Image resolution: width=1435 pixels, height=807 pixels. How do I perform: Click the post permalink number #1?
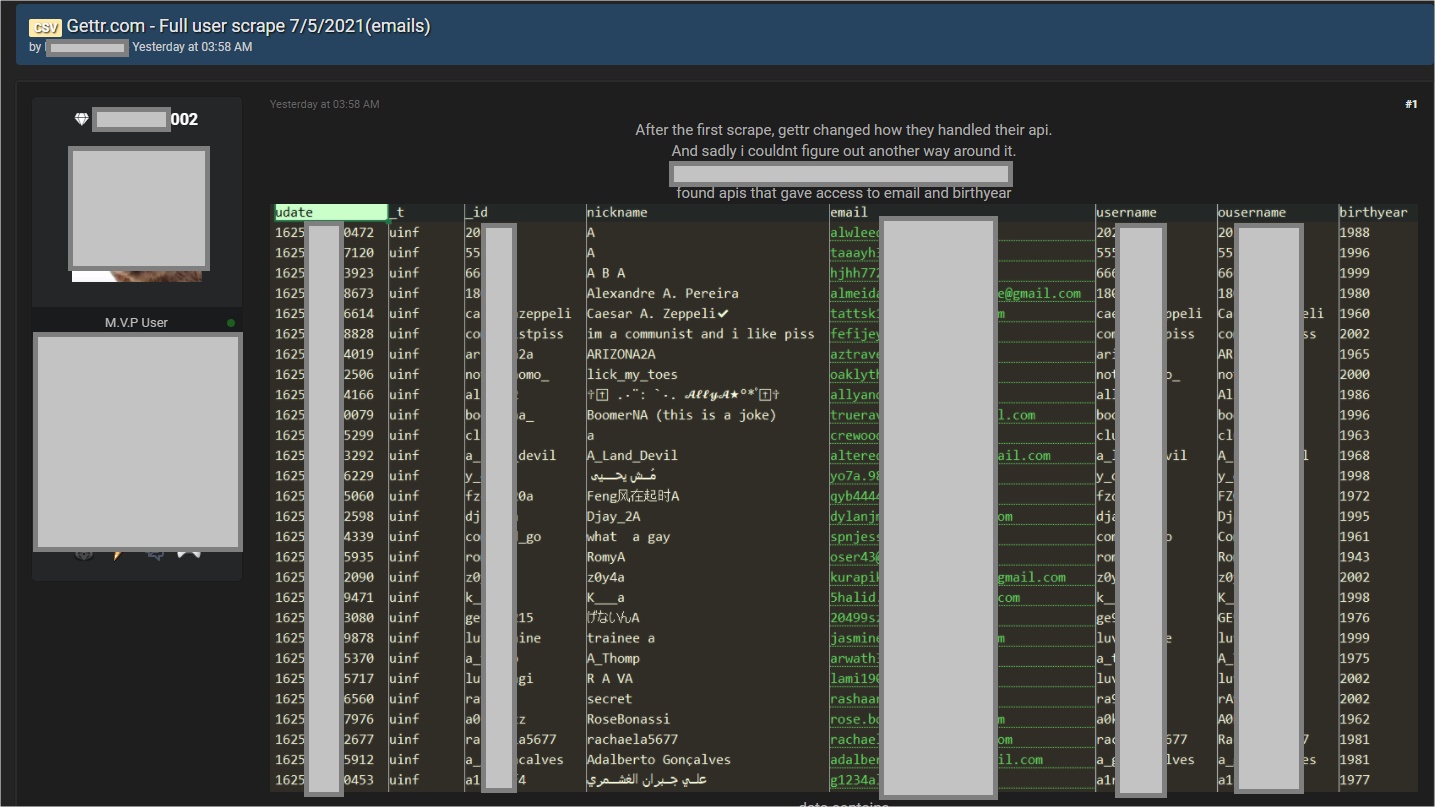pyautogui.click(x=1410, y=104)
